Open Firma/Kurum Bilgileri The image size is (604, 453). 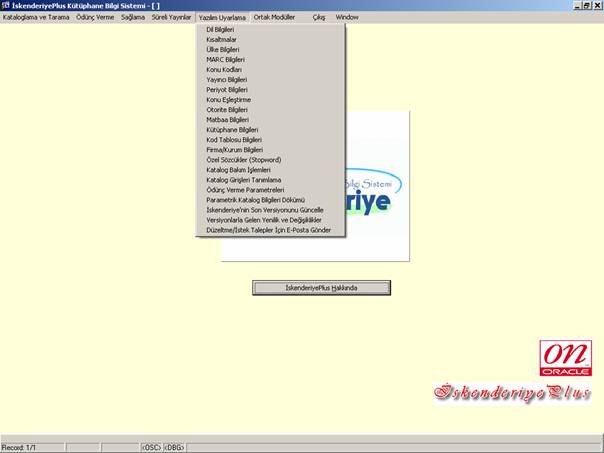pos(270,150)
